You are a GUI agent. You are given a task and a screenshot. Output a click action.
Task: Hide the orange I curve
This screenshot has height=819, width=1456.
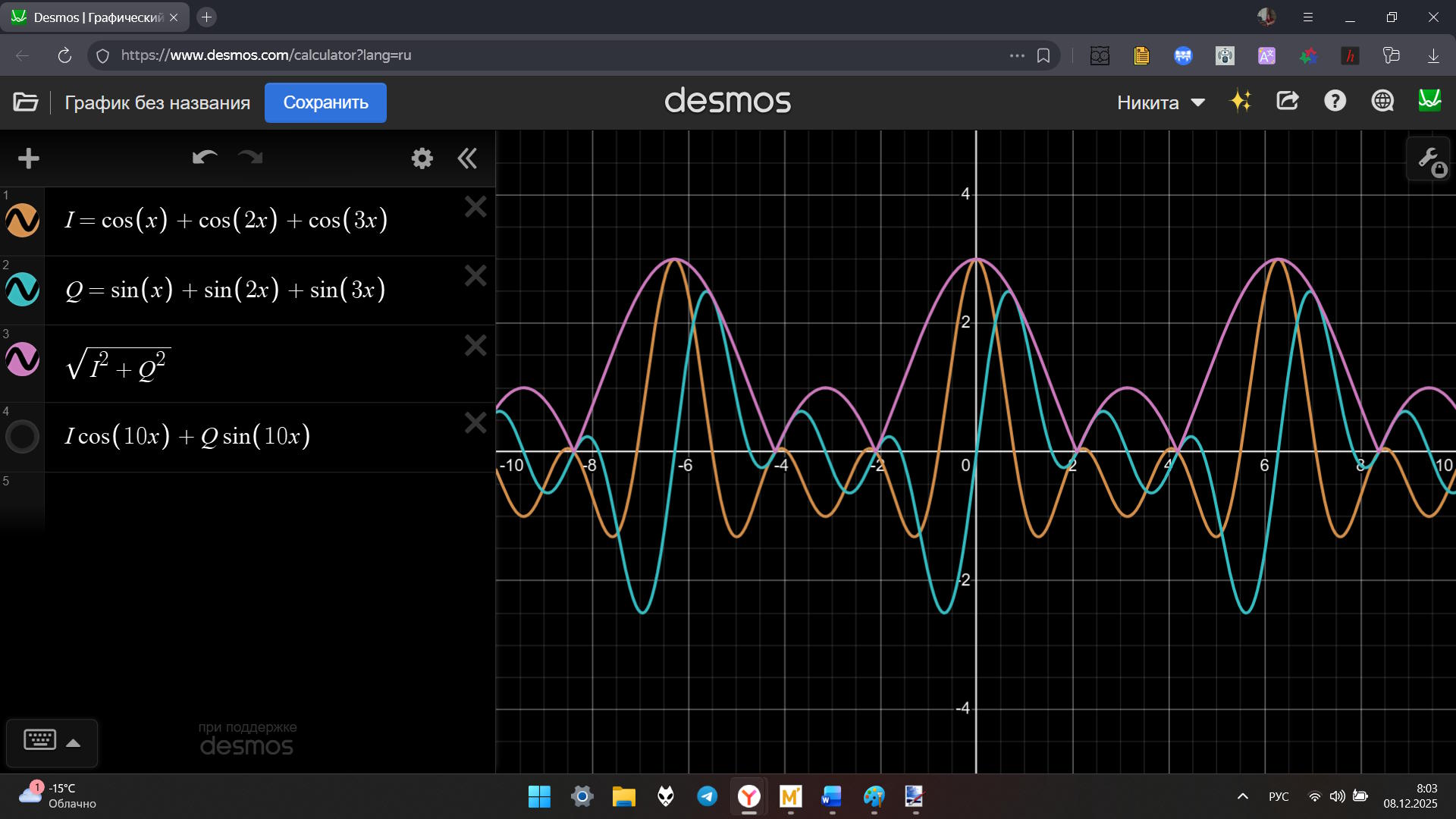(x=23, y=220)
